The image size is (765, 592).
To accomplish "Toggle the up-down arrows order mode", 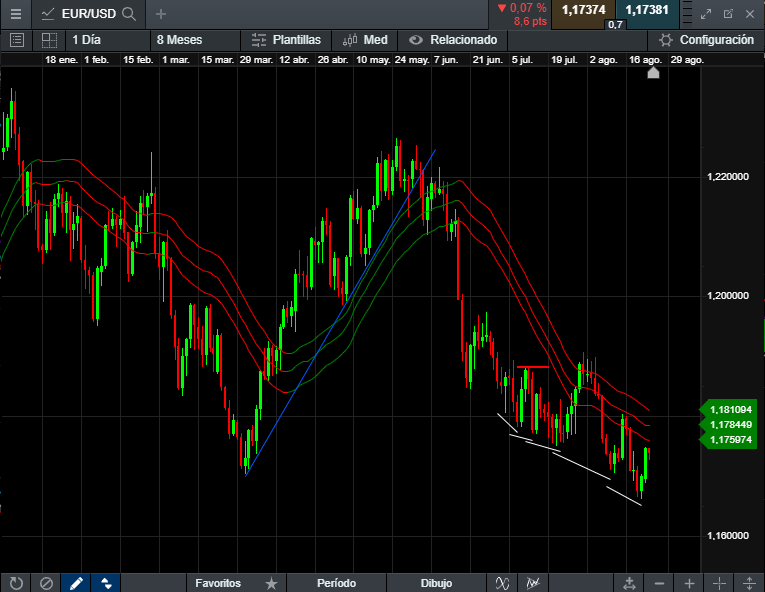I will click(106, 583).
